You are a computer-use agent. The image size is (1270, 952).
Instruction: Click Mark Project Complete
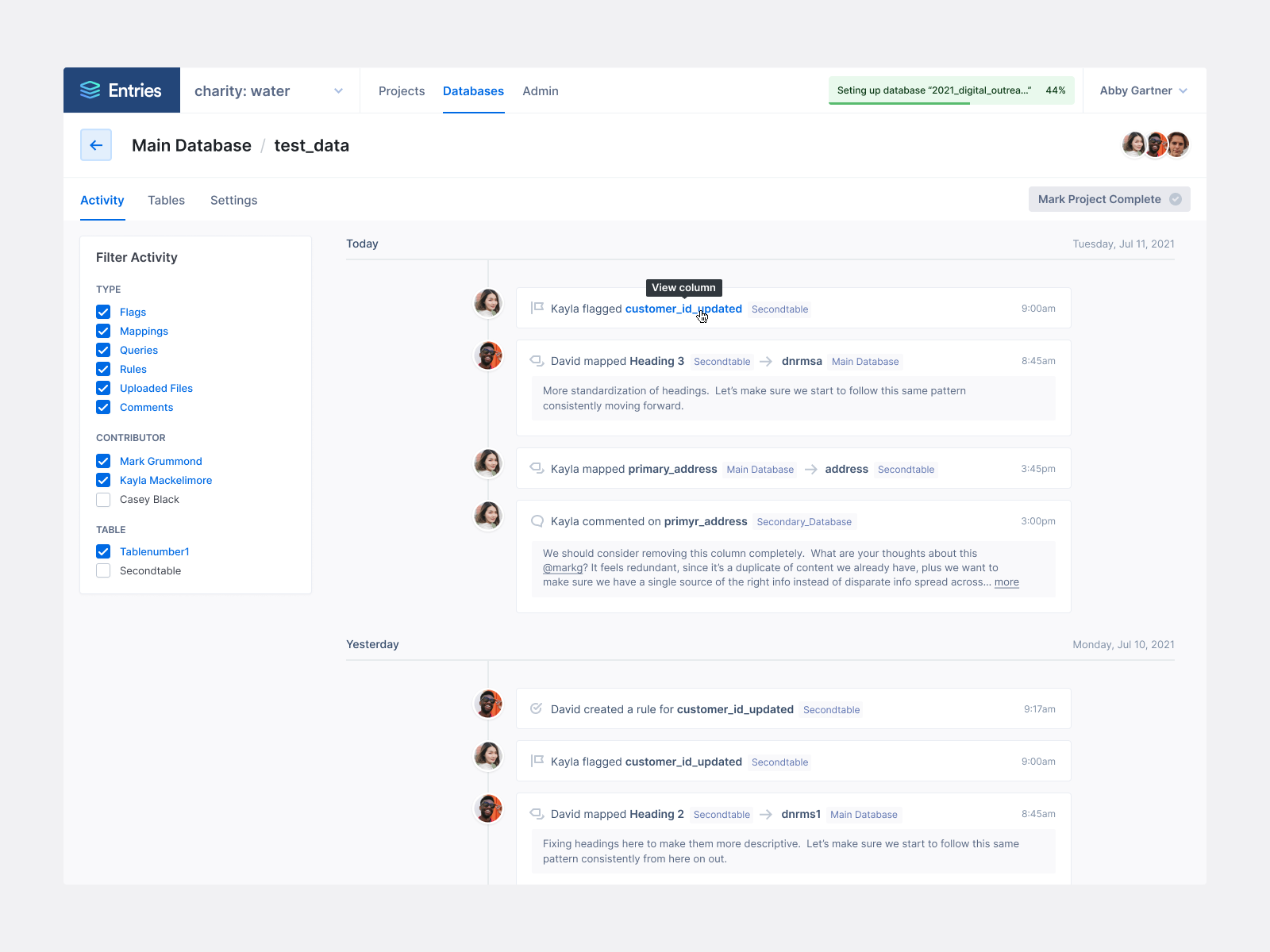pos(1099,199)
